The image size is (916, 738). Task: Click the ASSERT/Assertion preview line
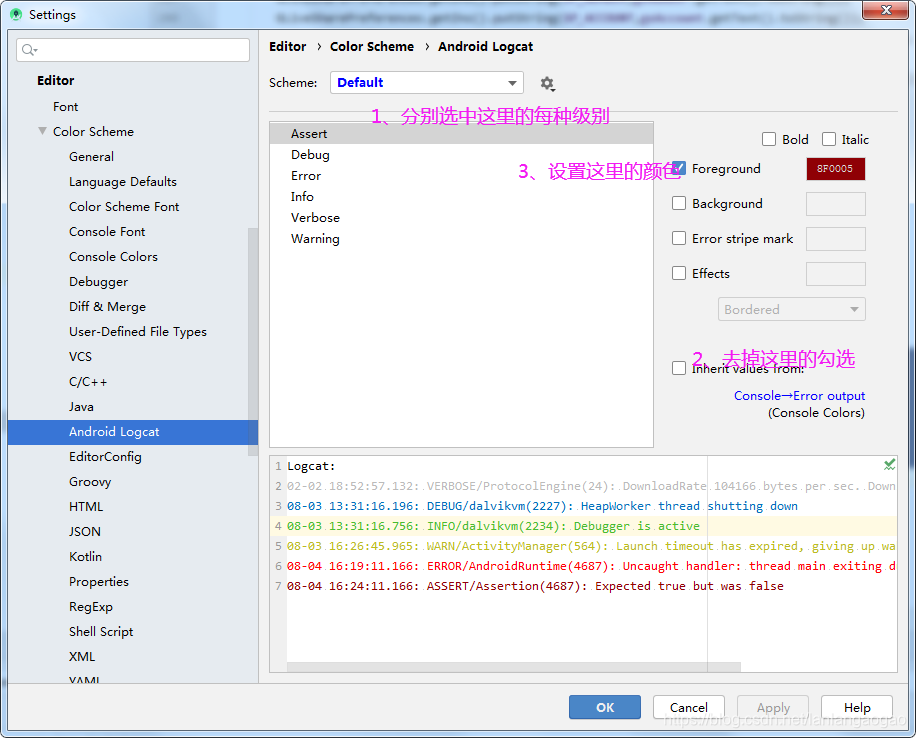[535, 586]
